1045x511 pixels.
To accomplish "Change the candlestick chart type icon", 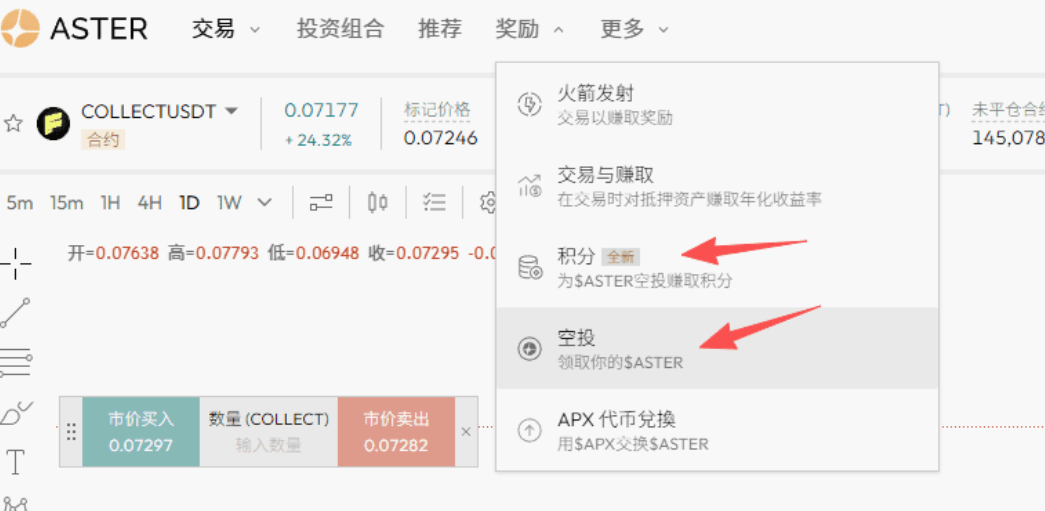I will (x=377, y=203).
